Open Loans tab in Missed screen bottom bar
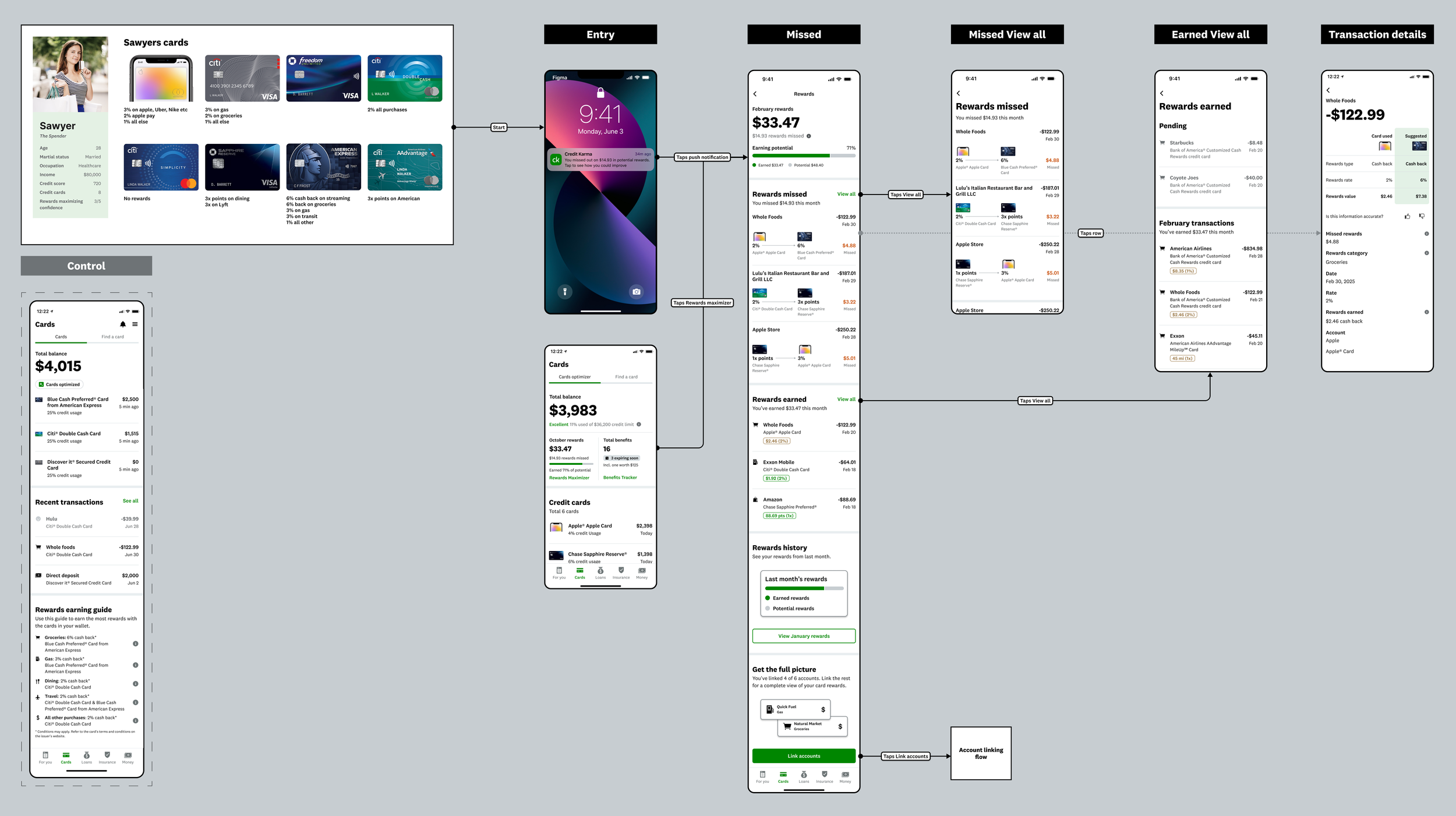This screenshot has height=816, width=1456. pyautogui.click(x=804, y=777)
